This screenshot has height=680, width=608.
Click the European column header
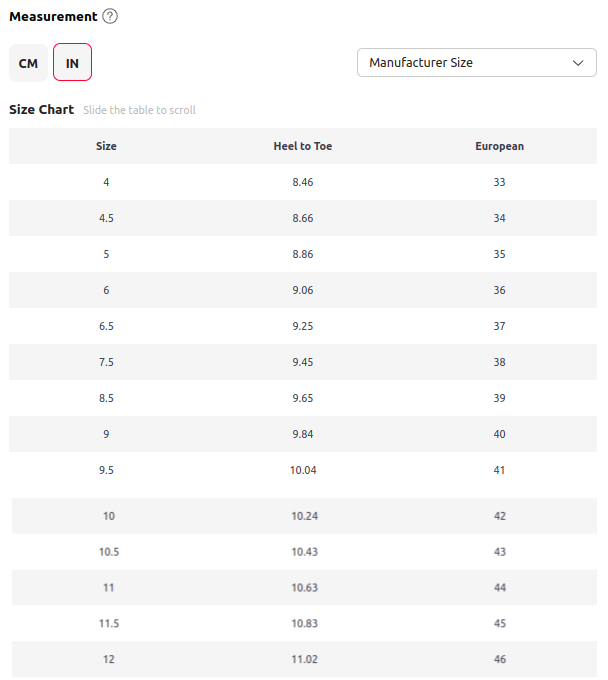point(500,146)
